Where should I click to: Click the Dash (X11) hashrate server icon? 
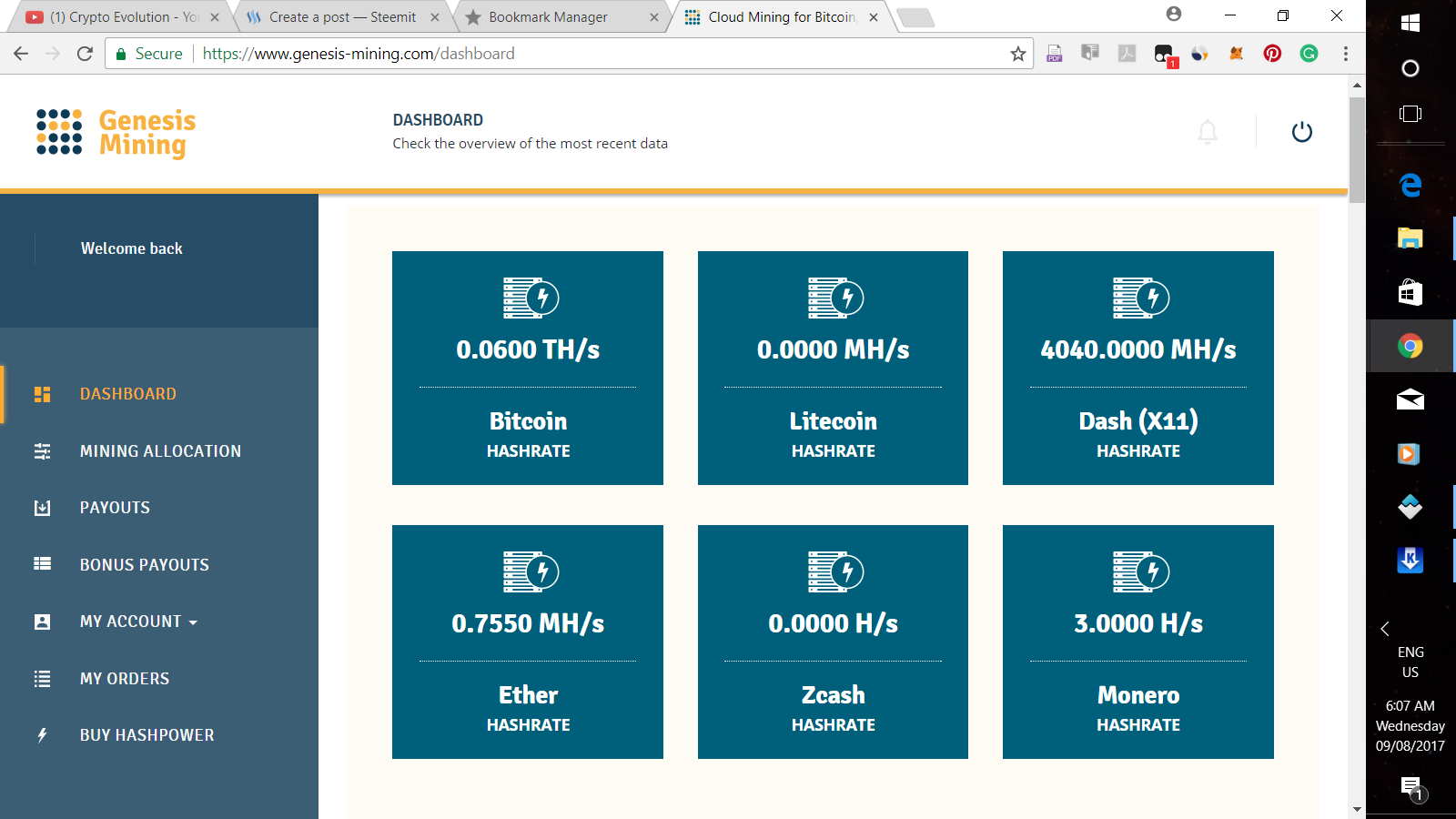[1140, 298]
